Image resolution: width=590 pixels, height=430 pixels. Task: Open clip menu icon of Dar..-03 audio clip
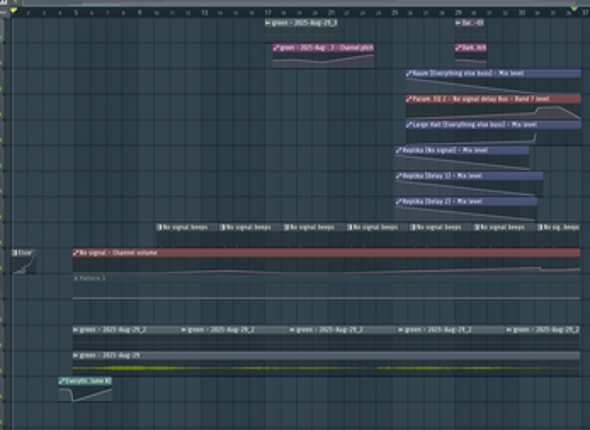tap(458, 23)
